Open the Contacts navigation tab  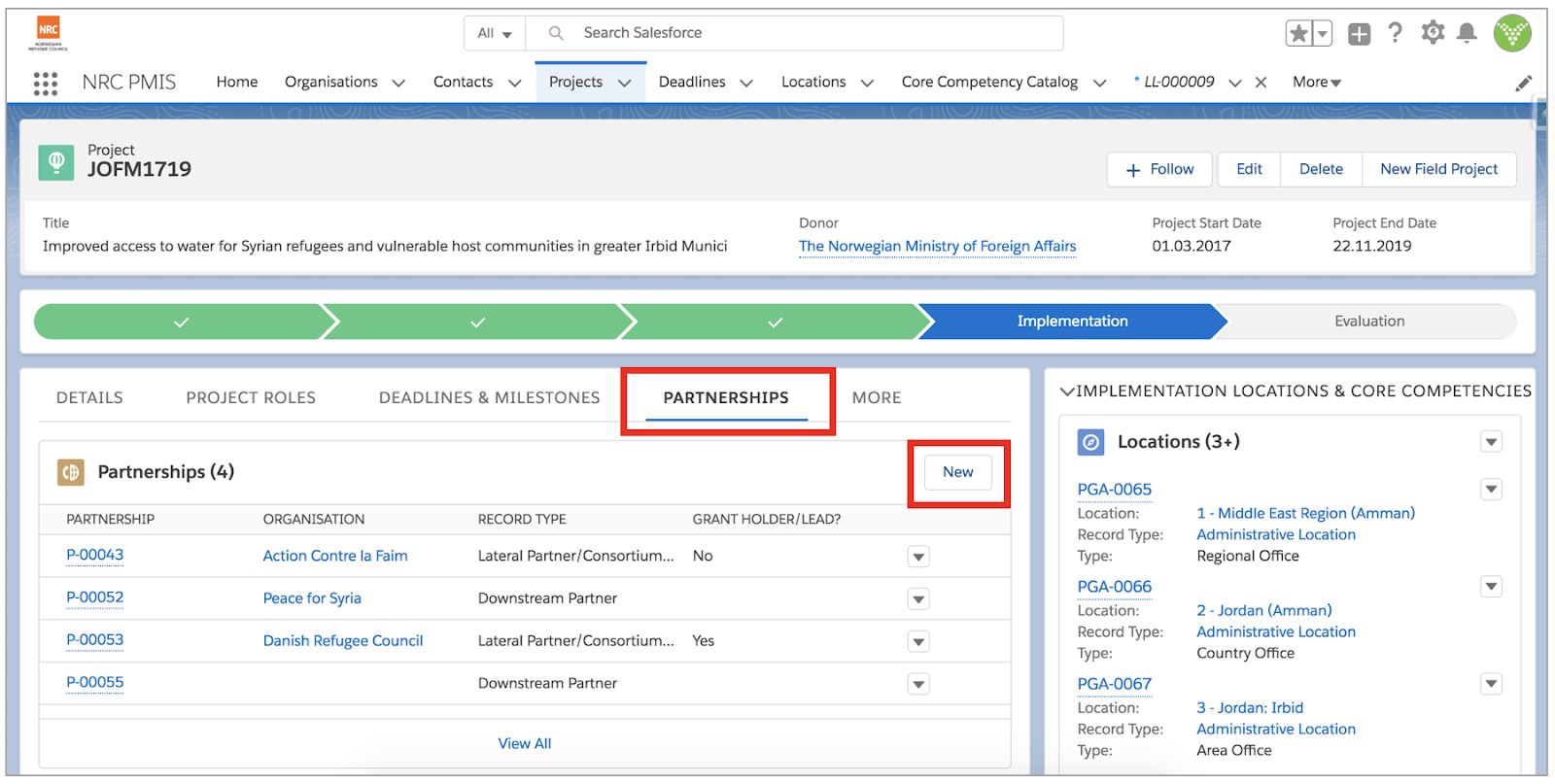pos(463,83)
